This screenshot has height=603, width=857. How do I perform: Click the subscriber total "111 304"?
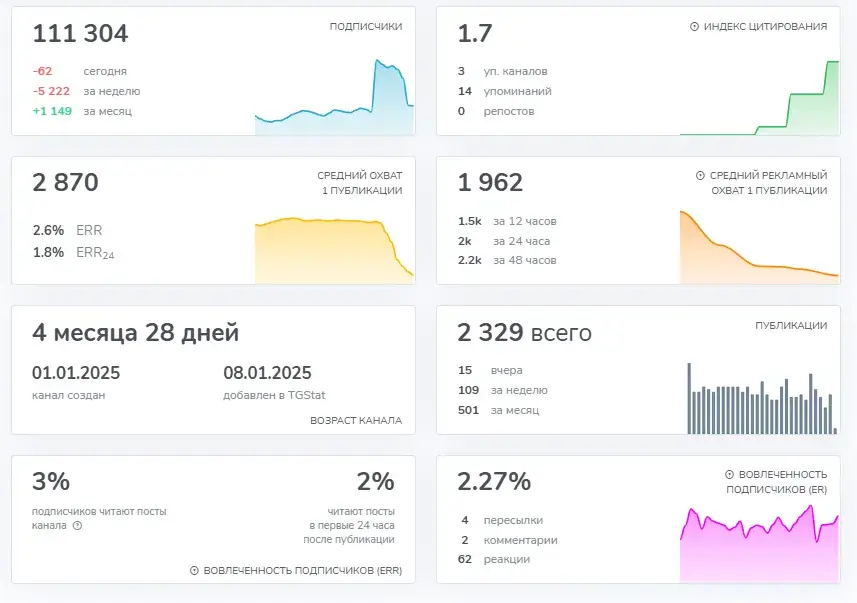click(80, 33)
